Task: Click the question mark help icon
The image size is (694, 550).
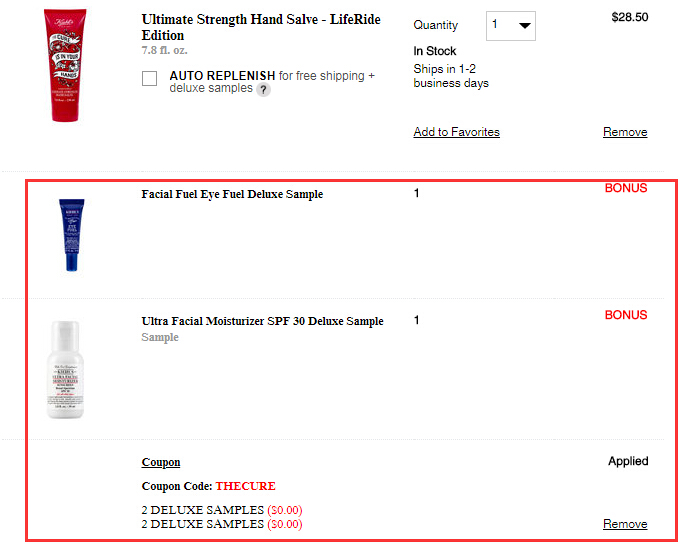Action: click(x=263, y=90)
